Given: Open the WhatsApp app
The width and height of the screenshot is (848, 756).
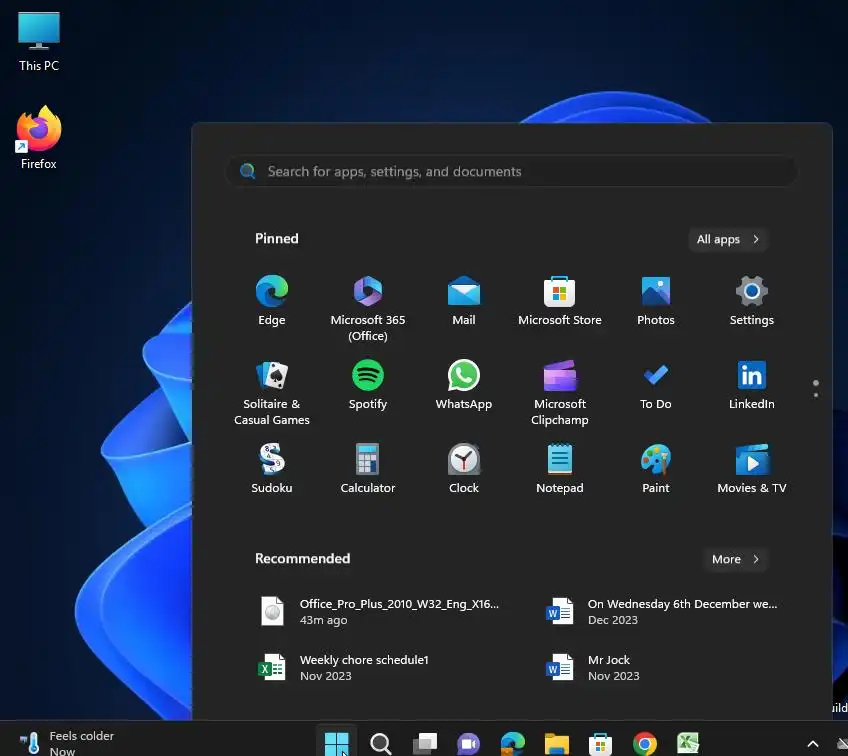Looking at the screenshot, I should tap(463, 384).
